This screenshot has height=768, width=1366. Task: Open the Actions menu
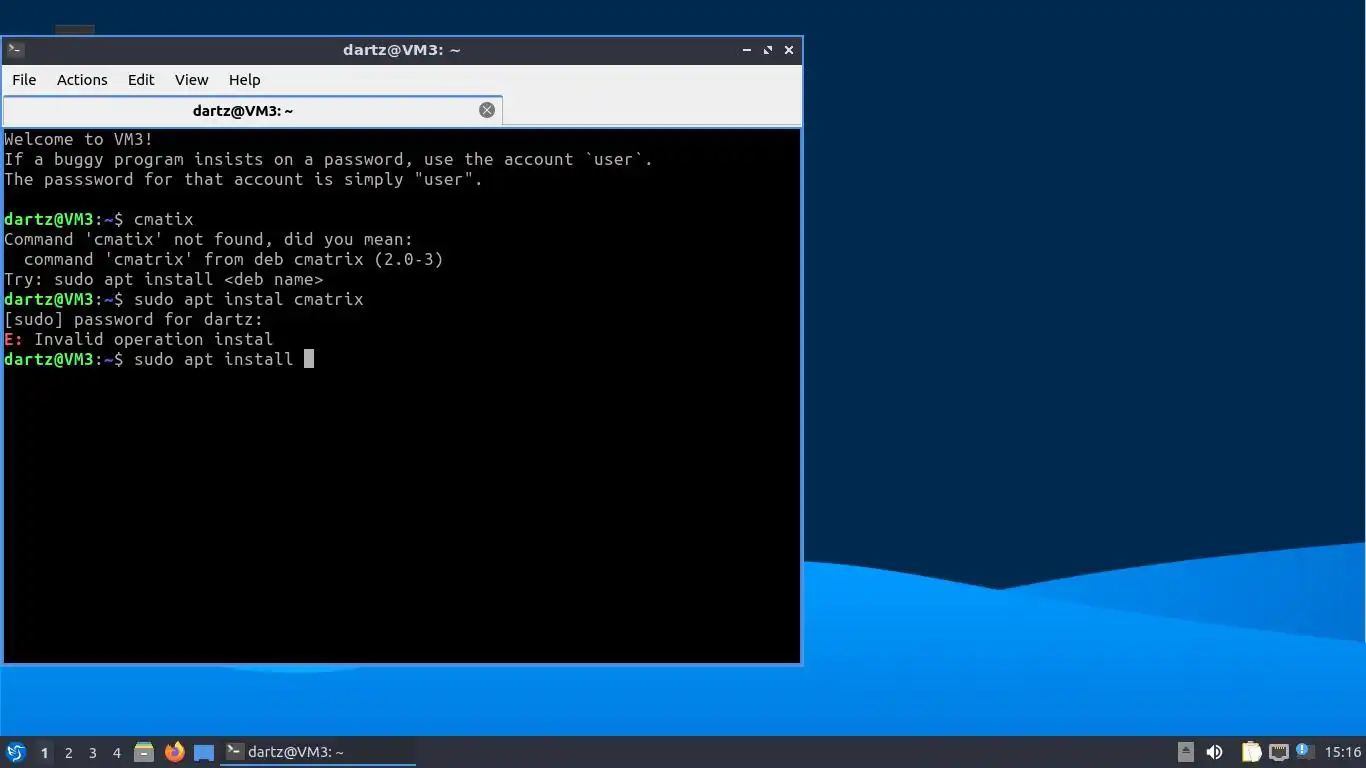[82, 80]
